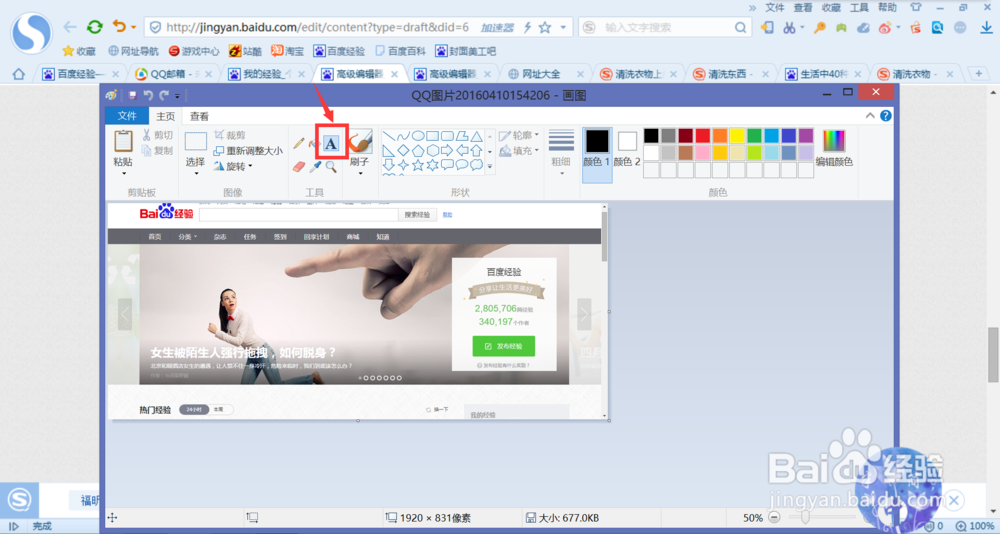Image resolution: width=1000 pixels, height=534 pixels.
Task: Expand the shapes gallery more arrow
Action: click(490, 167)
